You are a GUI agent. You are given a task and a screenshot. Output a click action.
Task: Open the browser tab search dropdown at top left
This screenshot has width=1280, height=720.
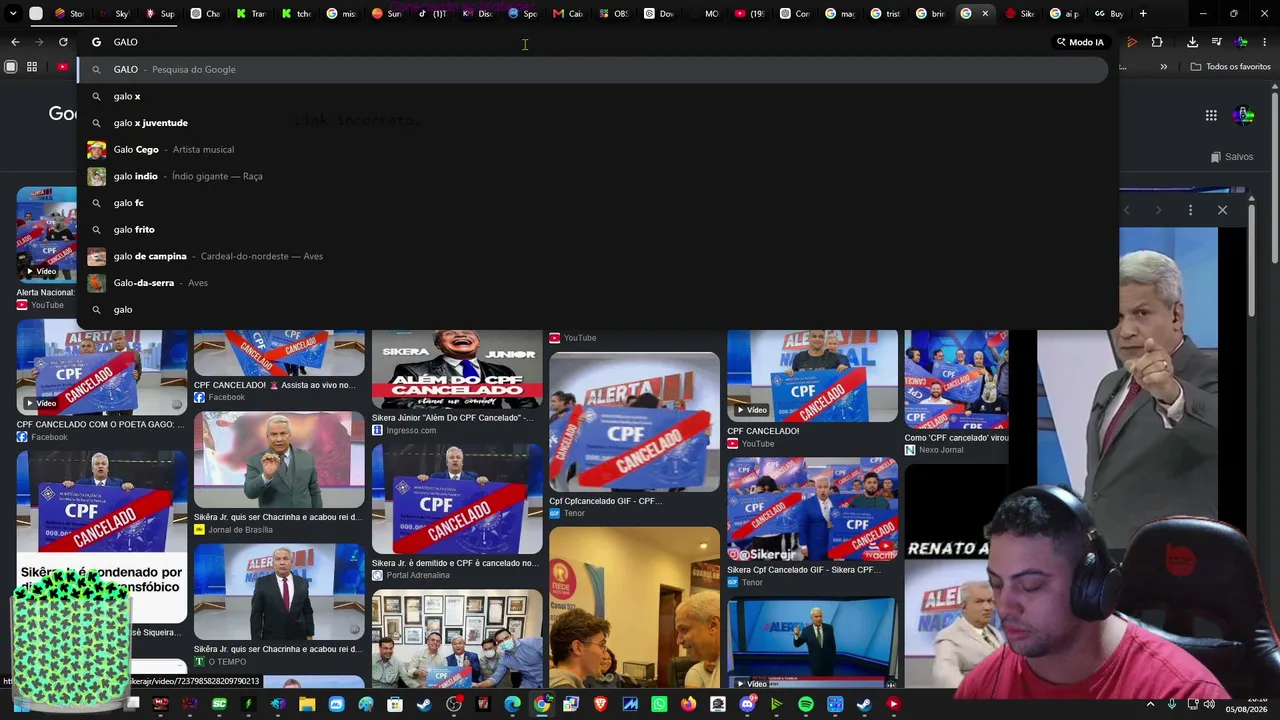coord(13,14)
